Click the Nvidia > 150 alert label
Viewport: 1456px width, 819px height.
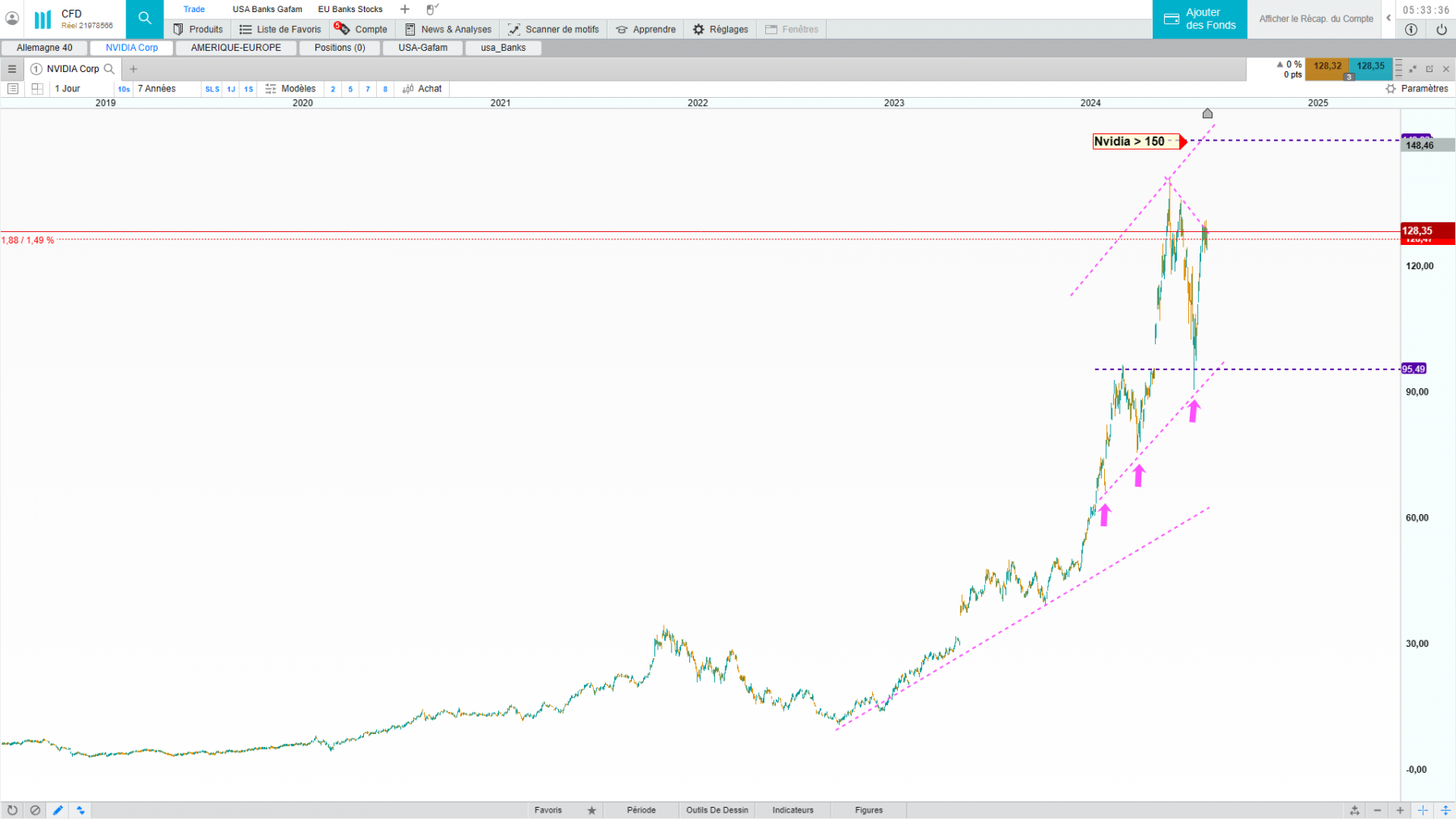[1136, 141]
